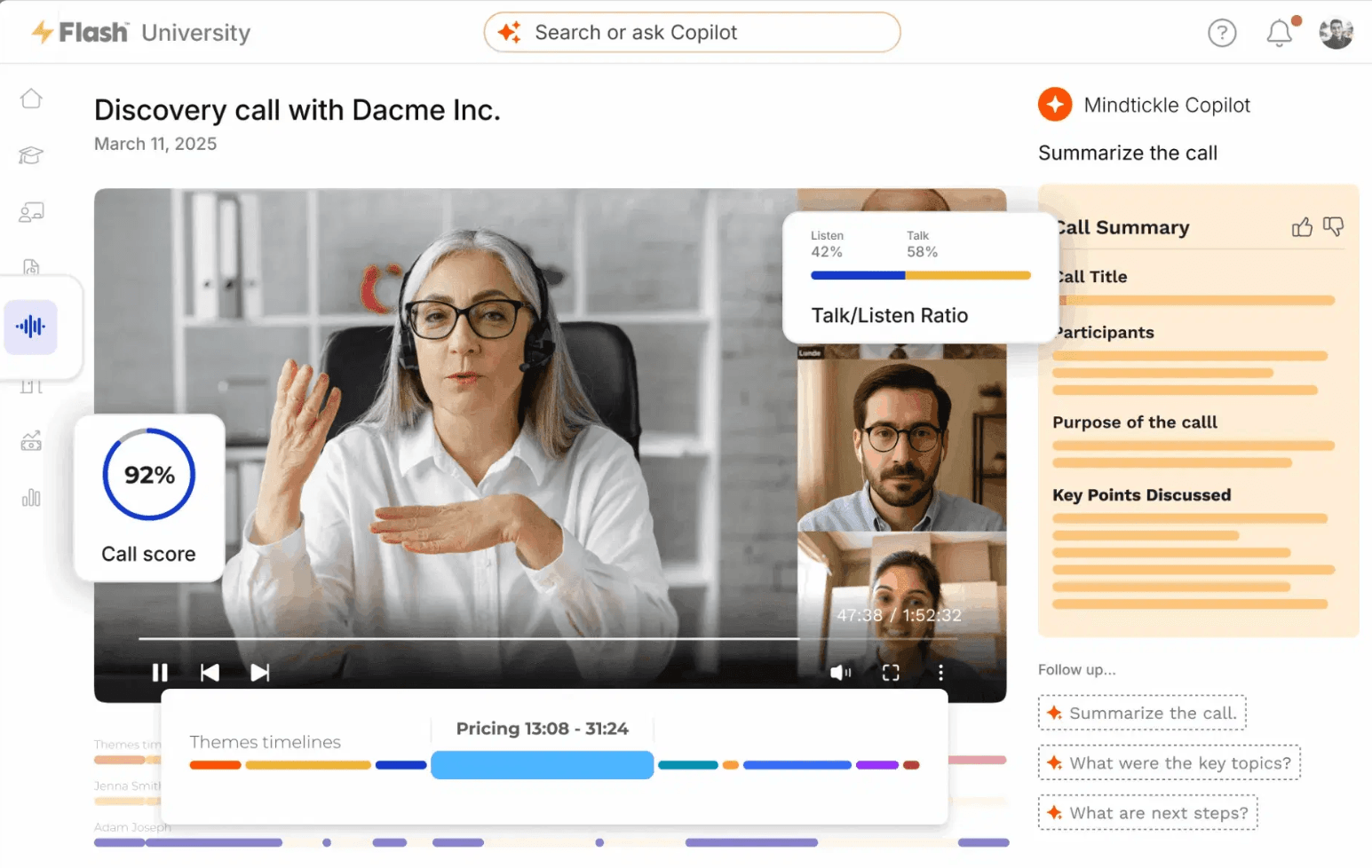
Task: Open the Home icon in sidebar
Action: (x=31, y=99)
